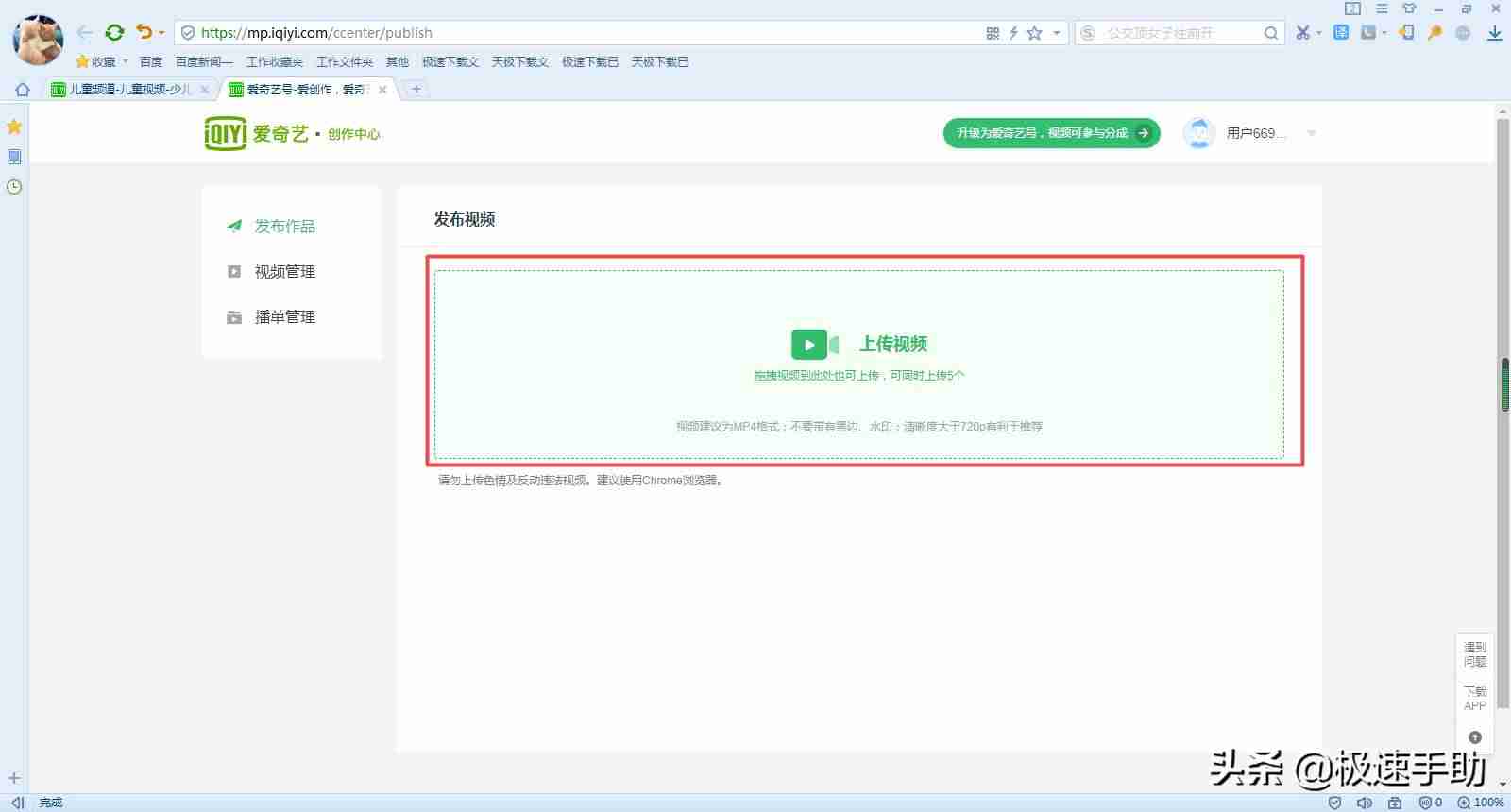This screenshot has height=812, width=1511.
Task: Open the 收藏 favorites bookmark button
Action: coord(96,61)
